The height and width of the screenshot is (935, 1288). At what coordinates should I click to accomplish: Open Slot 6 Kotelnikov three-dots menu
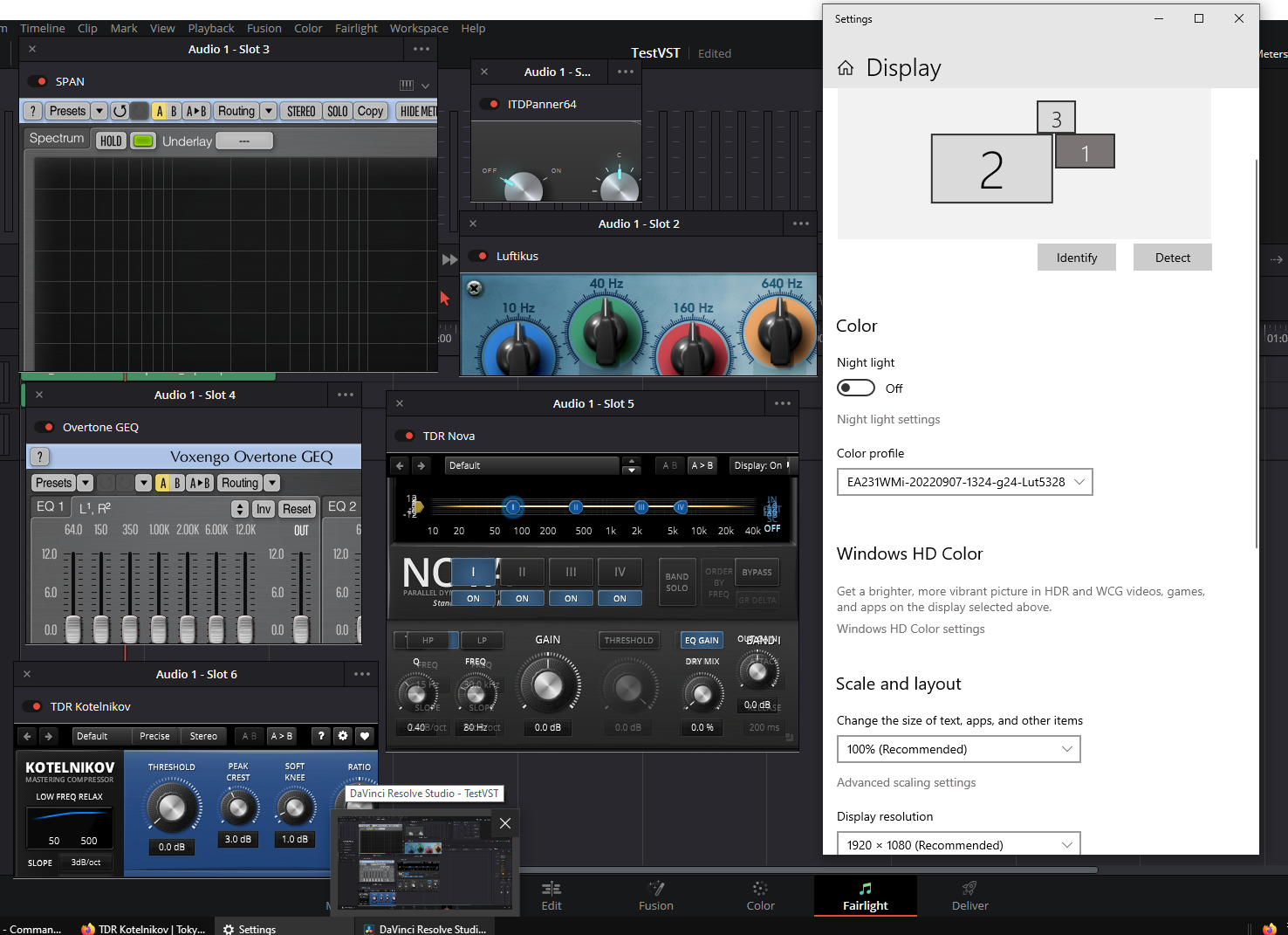point(362,674)
